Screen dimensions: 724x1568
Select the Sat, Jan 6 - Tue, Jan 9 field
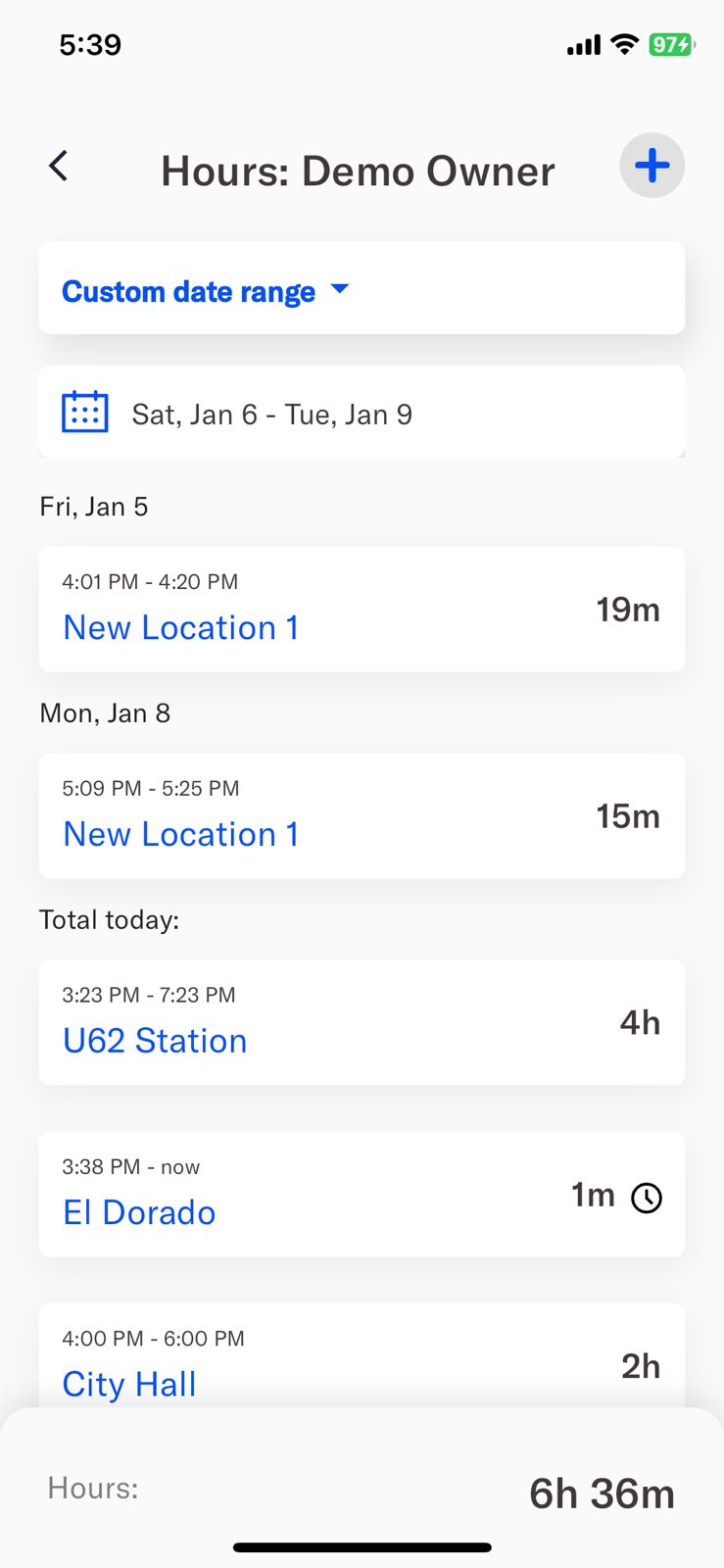(272, 415)
